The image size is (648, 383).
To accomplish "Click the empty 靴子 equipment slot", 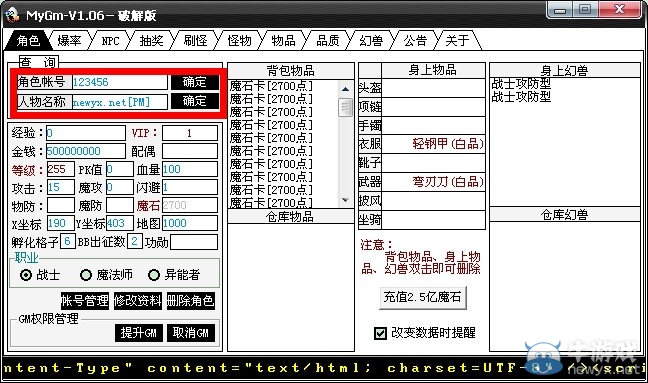I will (x=433, y=163).
